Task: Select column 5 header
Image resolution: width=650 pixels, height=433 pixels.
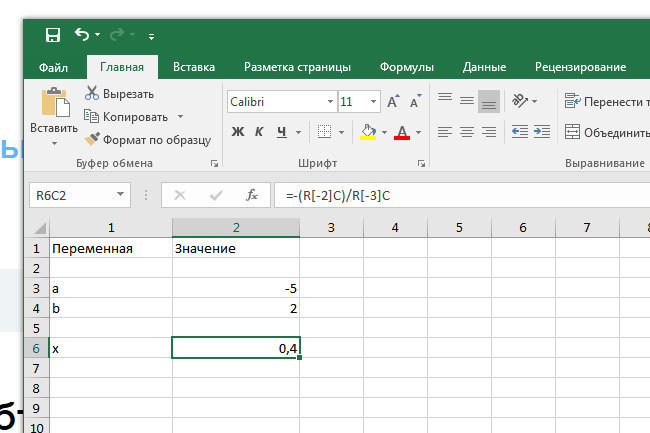Action: click(x=459, y=227)
